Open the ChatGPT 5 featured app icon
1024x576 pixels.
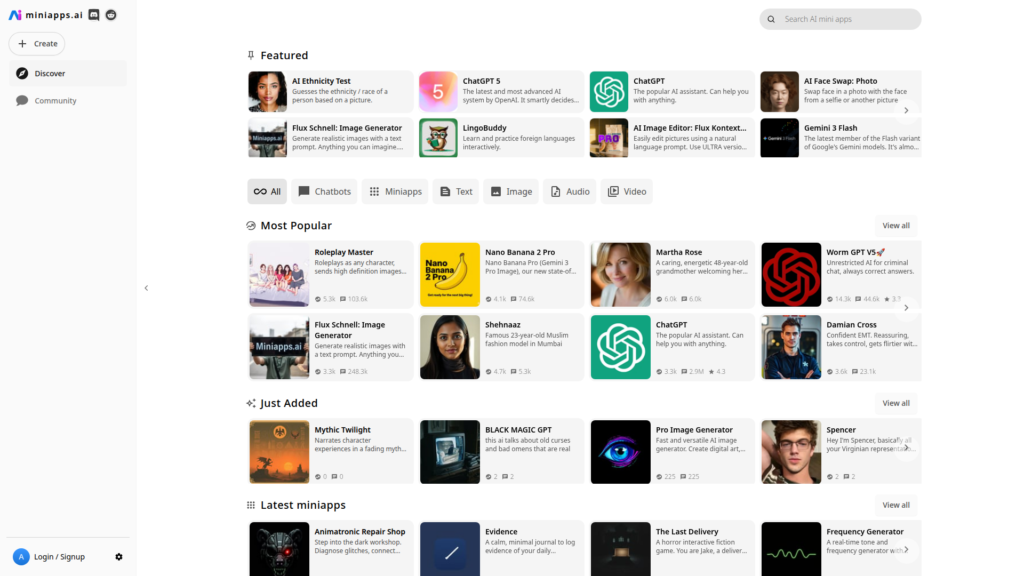click(x=438, y=92)
